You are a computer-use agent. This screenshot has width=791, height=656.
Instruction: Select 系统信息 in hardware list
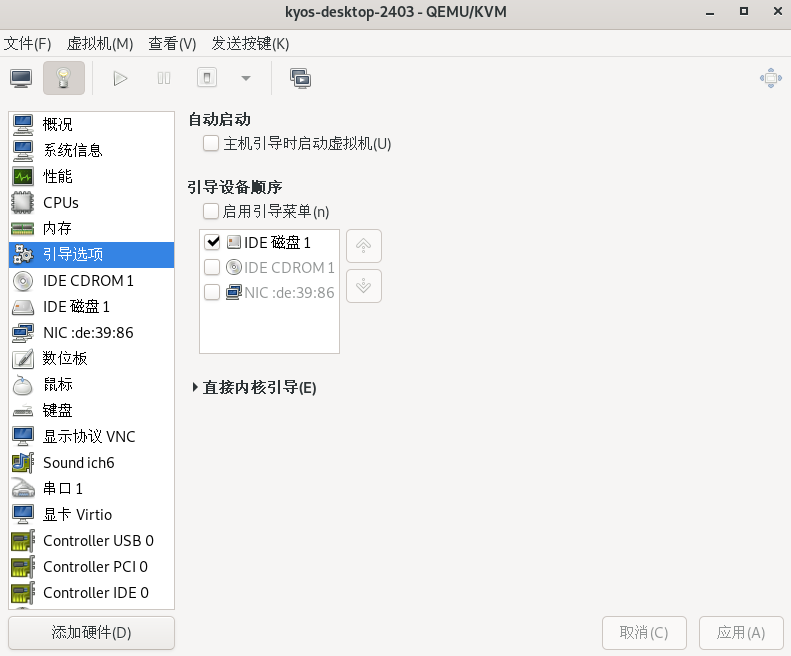click(x=92, y=150)
